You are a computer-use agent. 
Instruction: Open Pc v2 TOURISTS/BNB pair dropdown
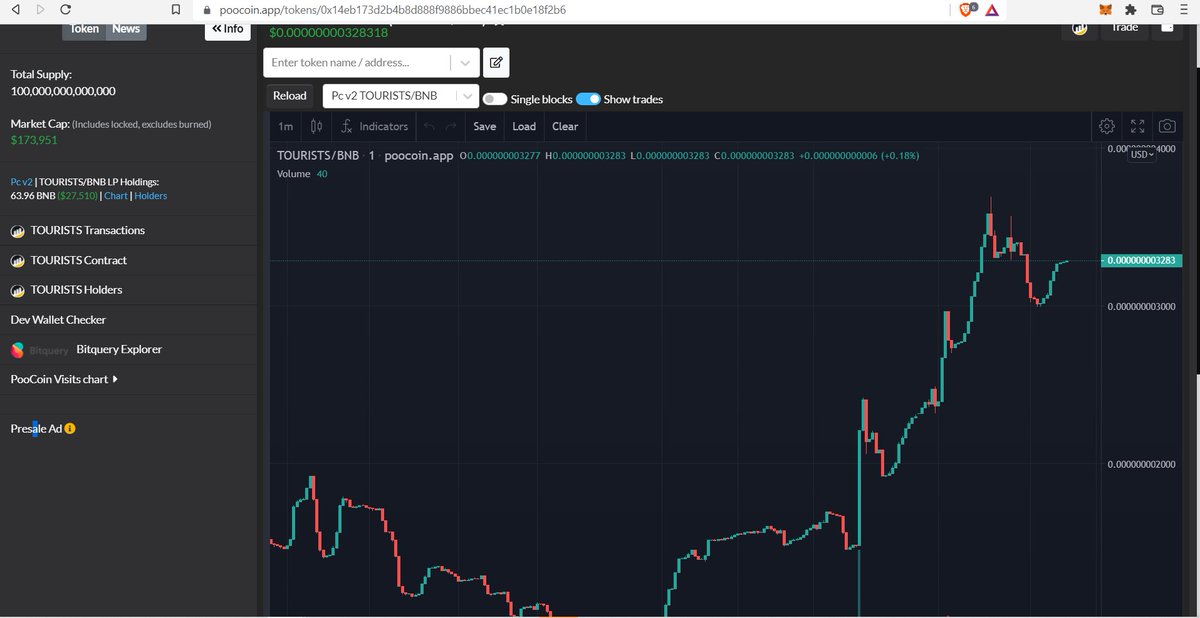pos(401,96)
